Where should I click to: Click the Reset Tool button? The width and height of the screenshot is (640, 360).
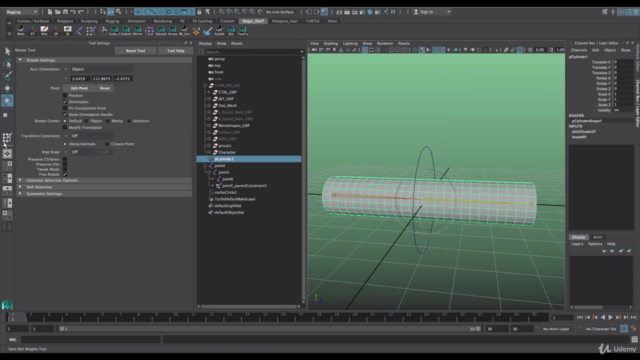(136, 51)
